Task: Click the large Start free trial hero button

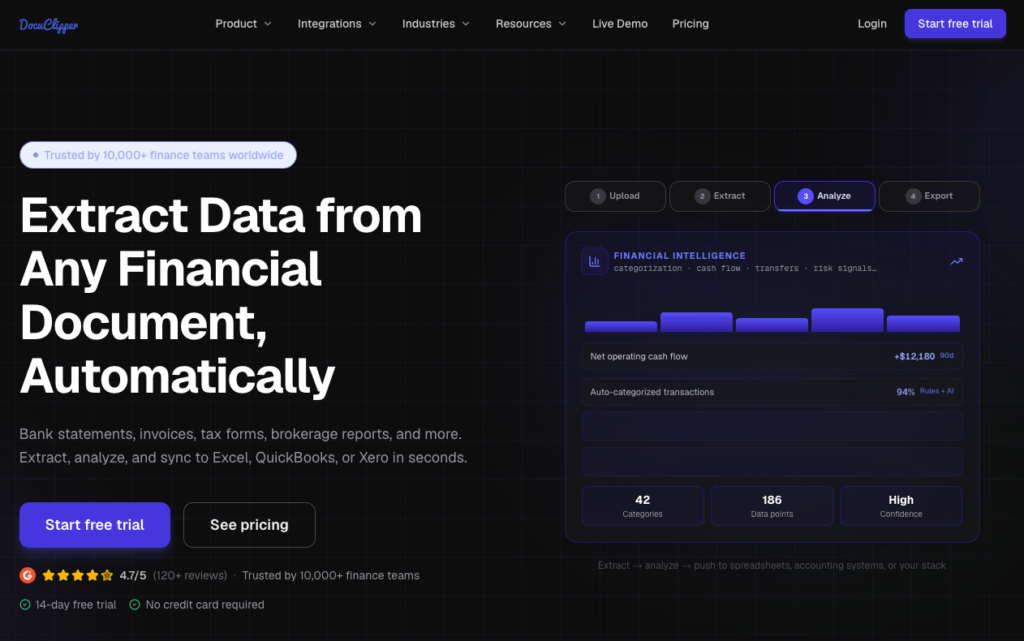Action: click(95, 525)
